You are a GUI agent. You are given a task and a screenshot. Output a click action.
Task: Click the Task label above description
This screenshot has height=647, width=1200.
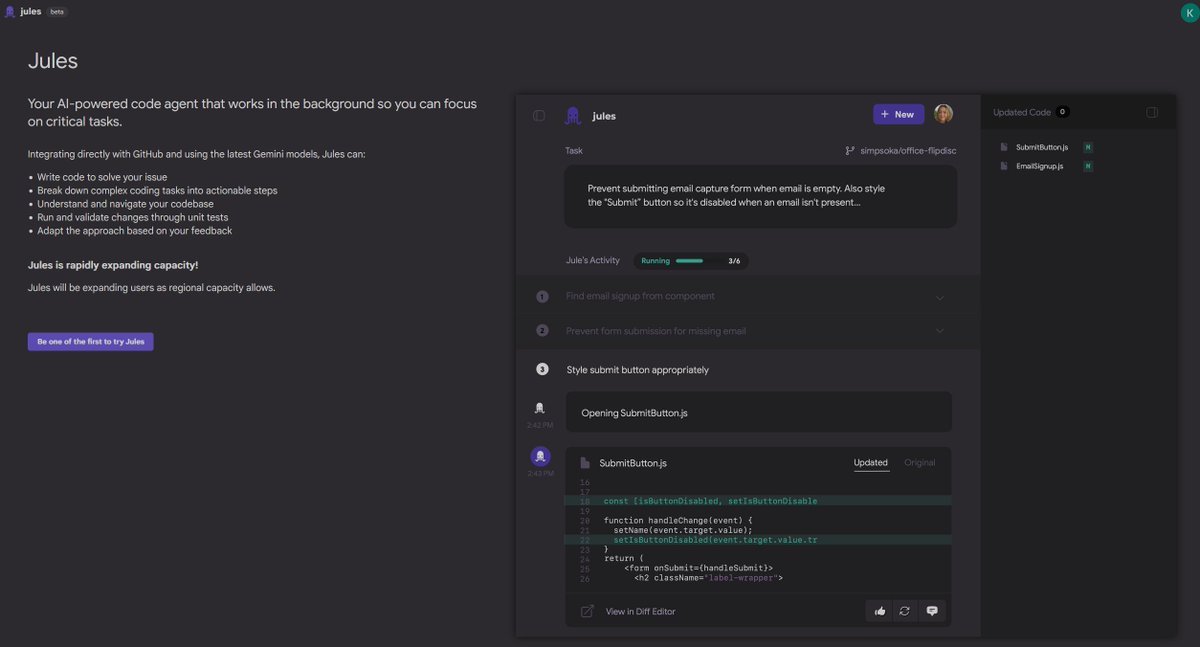[574, 151]
